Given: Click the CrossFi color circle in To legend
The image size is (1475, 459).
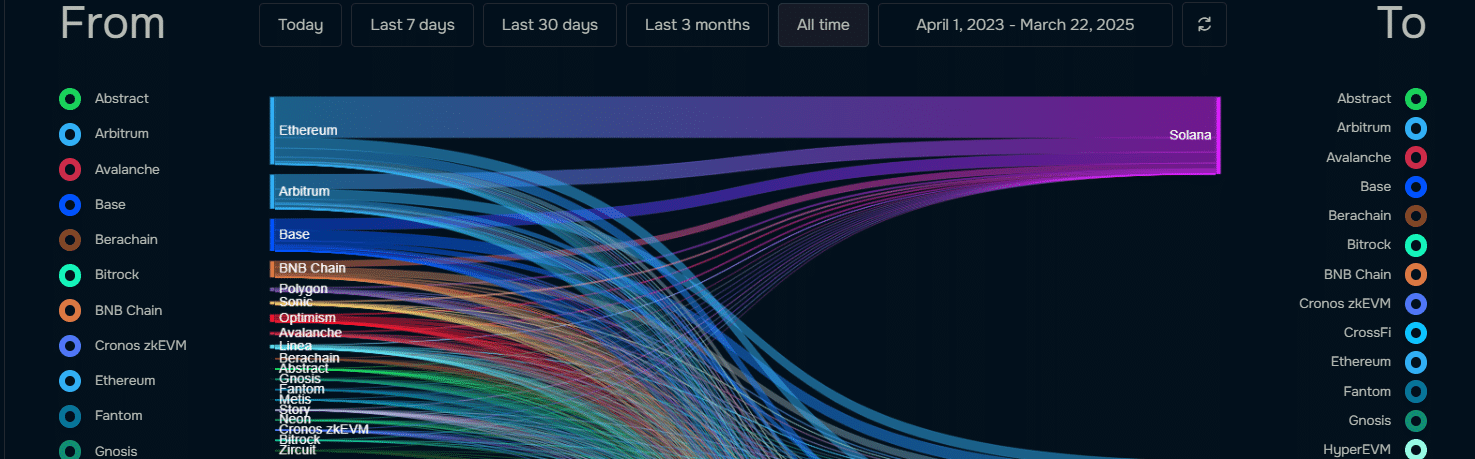Looking at the screenshot, I should [x=1415, y=333].
